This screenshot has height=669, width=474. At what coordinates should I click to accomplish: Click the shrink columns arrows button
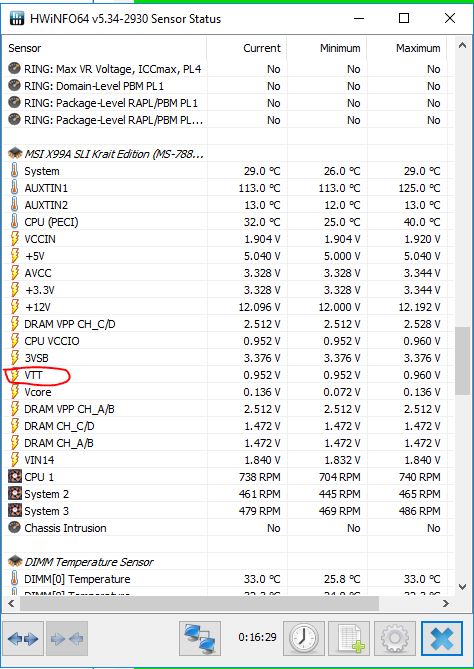pyautogui.click(x=67, y=638)
